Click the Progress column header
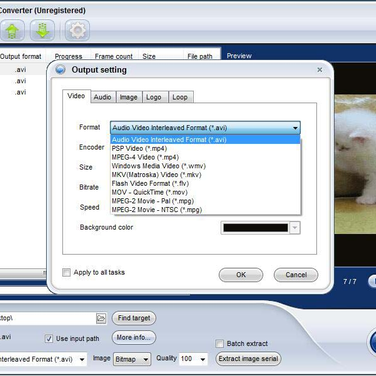Image resolution: width=376 pixels, height=376 pixels. (x=68, y=56)
